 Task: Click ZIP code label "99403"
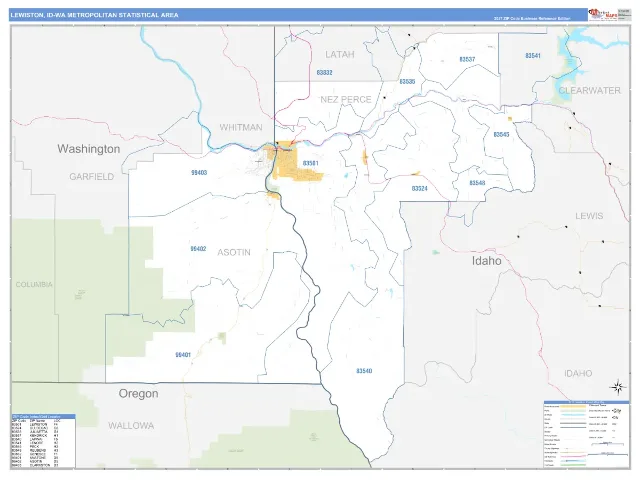click(199, 173)
